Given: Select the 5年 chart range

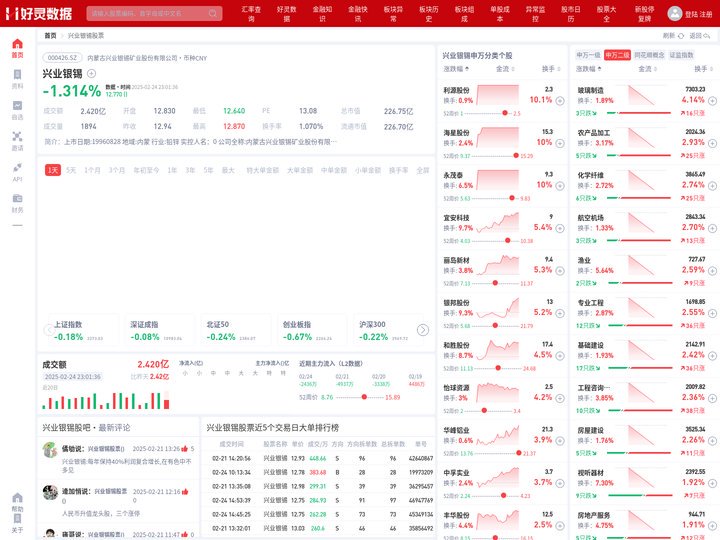Looking at the screenshot, I should [208, 170].
